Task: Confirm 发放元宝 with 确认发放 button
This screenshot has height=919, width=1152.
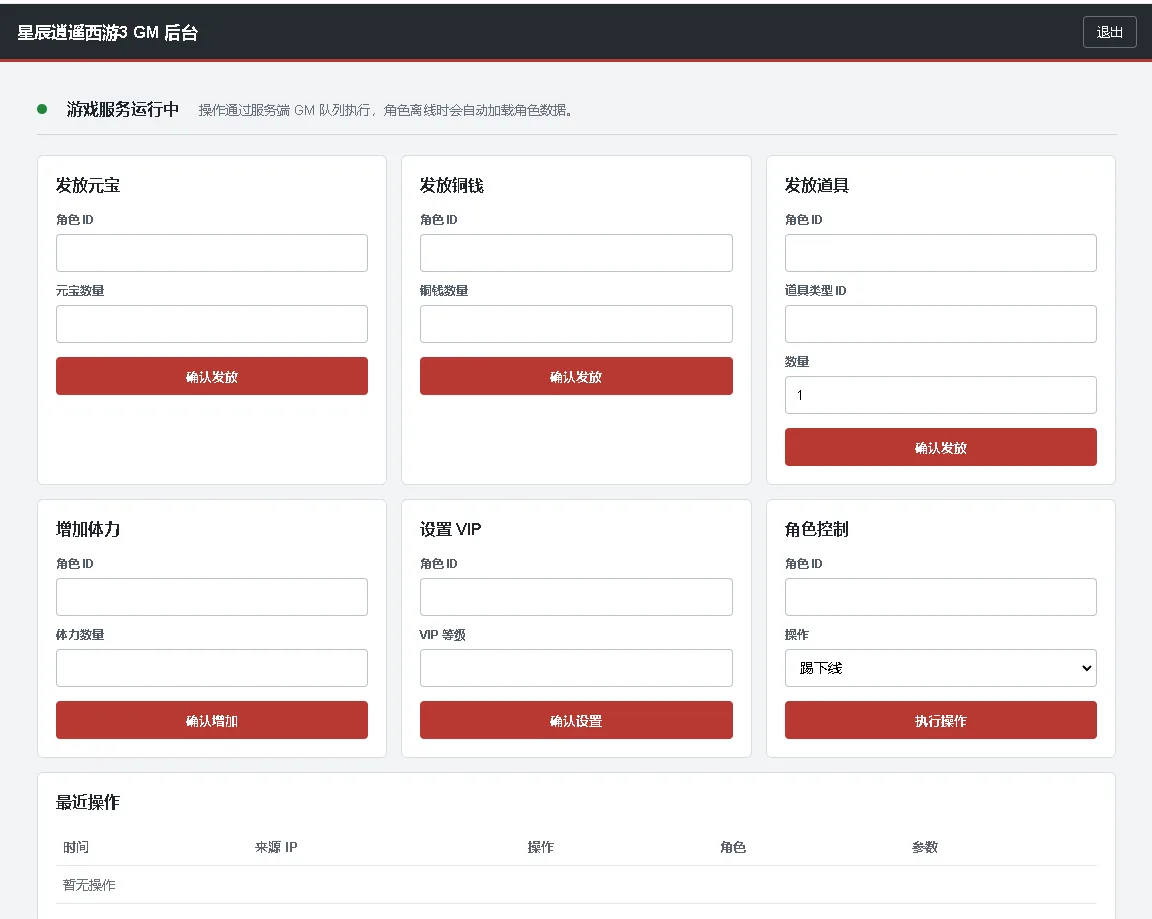Action: pyautogui.click(x=212, y=376)
